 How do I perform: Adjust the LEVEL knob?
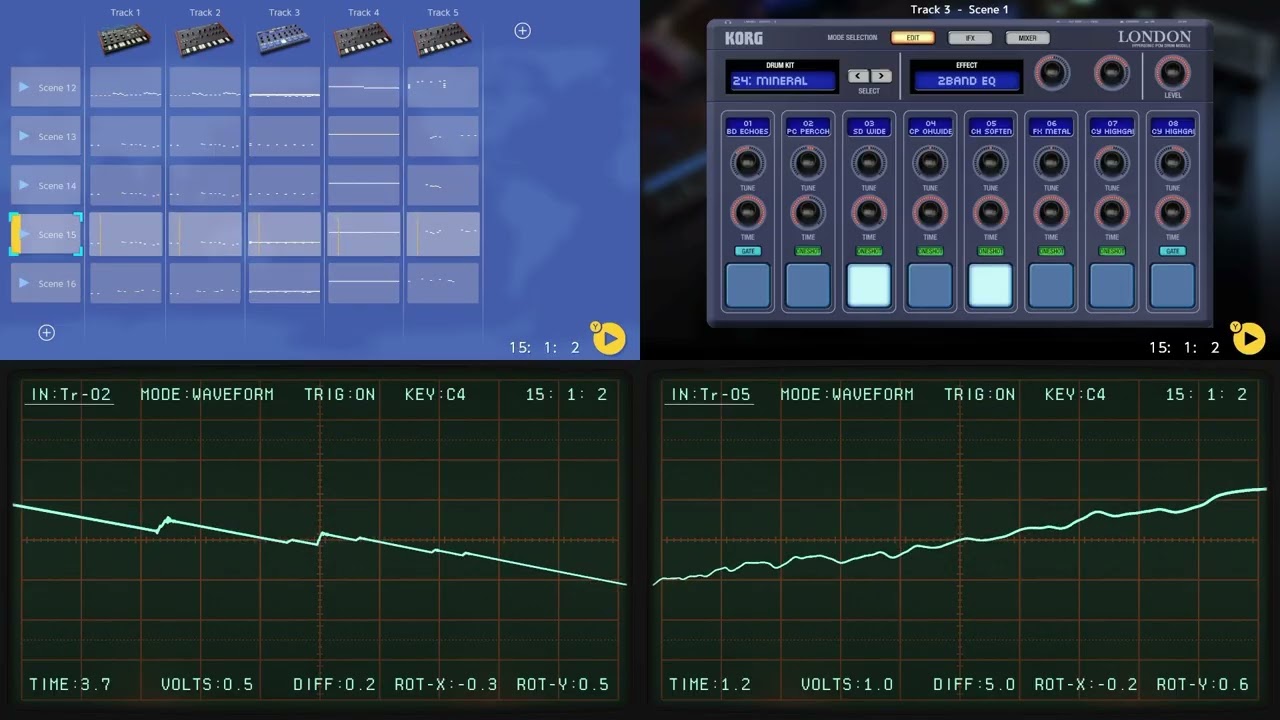[x=1173, y=73]
